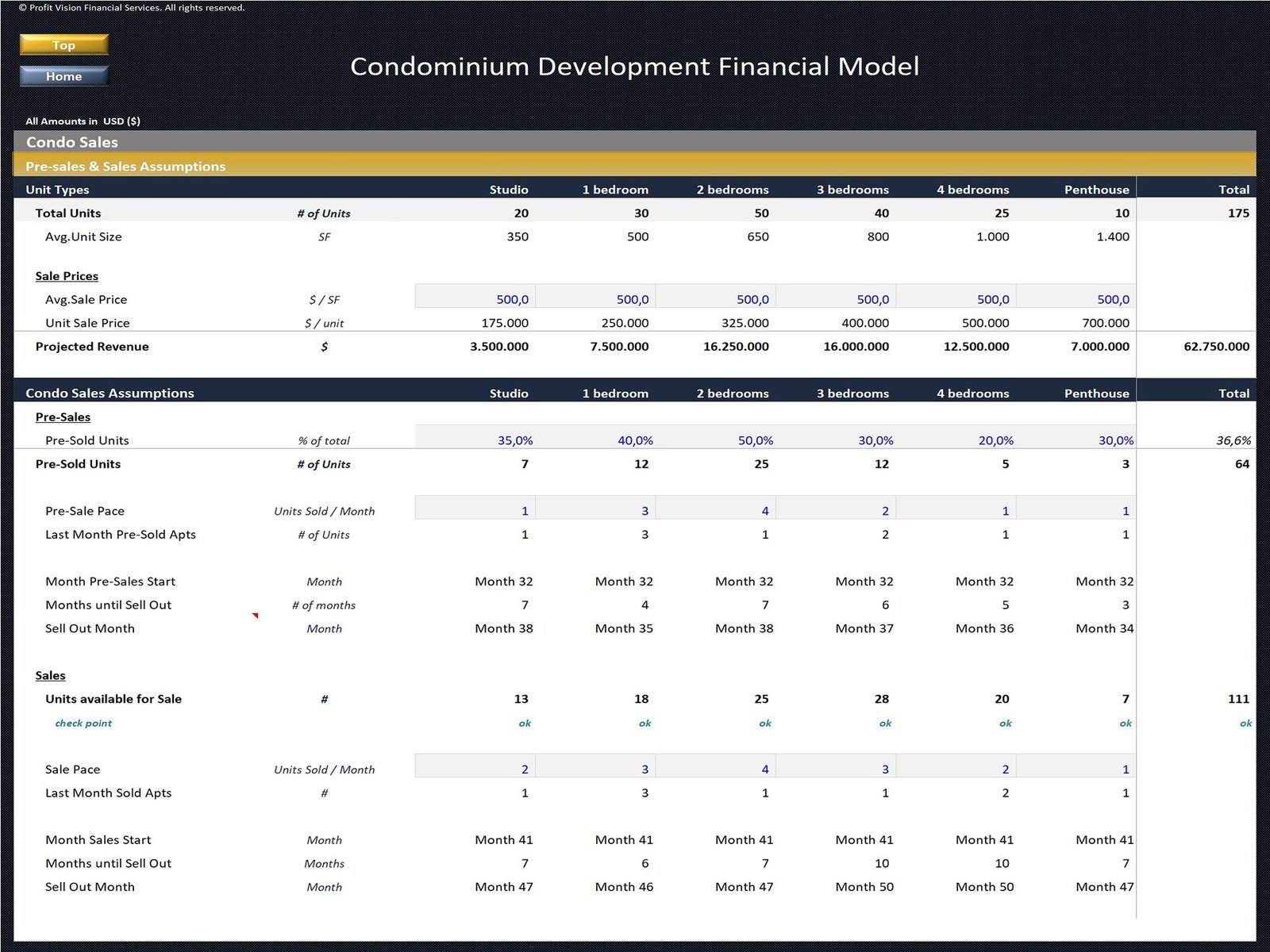Click the red comment marker near Months until Sell Out
The height and width of the screenshot is (952, 1270).
click(x=256, y=616)
